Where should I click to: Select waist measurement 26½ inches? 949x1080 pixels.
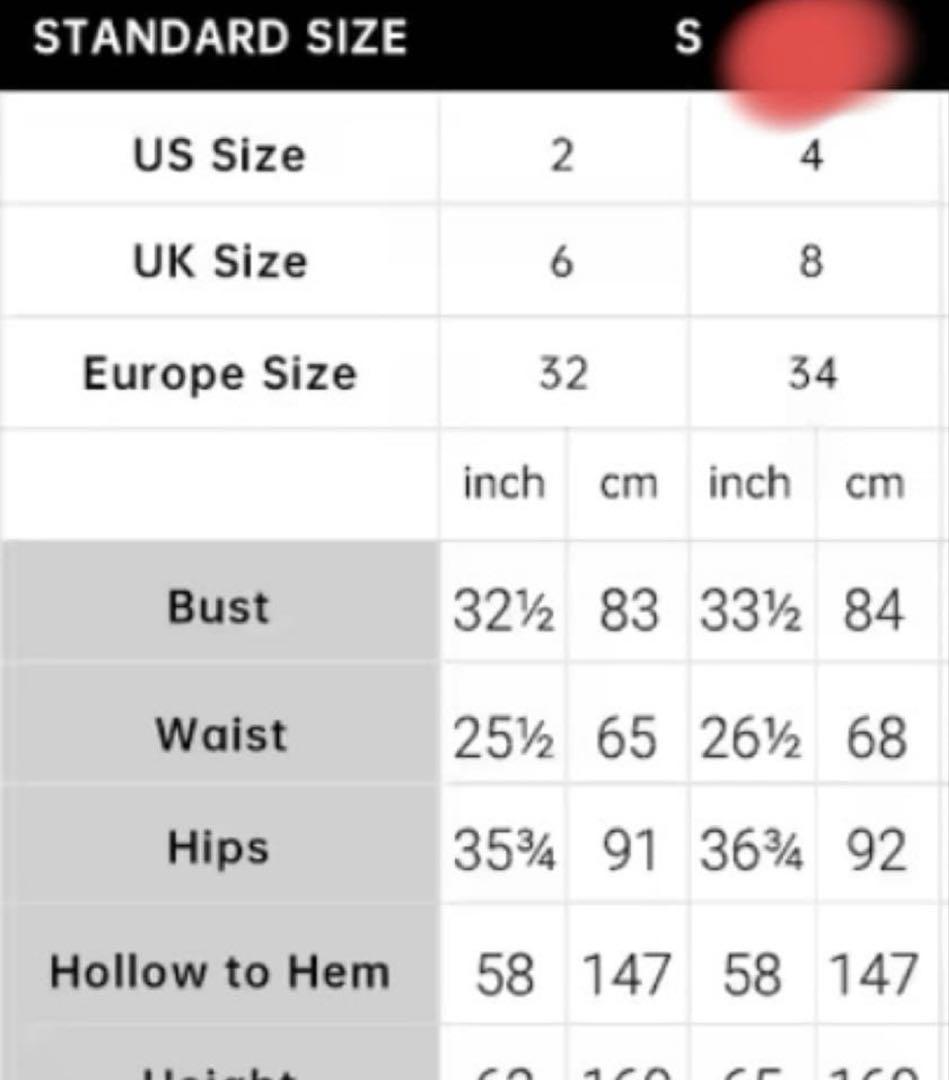point(750,739)
